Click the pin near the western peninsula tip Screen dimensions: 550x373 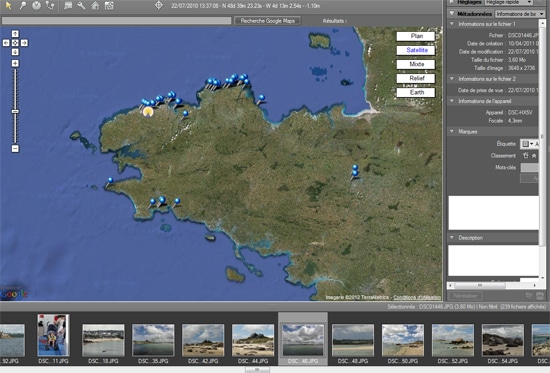110,181
